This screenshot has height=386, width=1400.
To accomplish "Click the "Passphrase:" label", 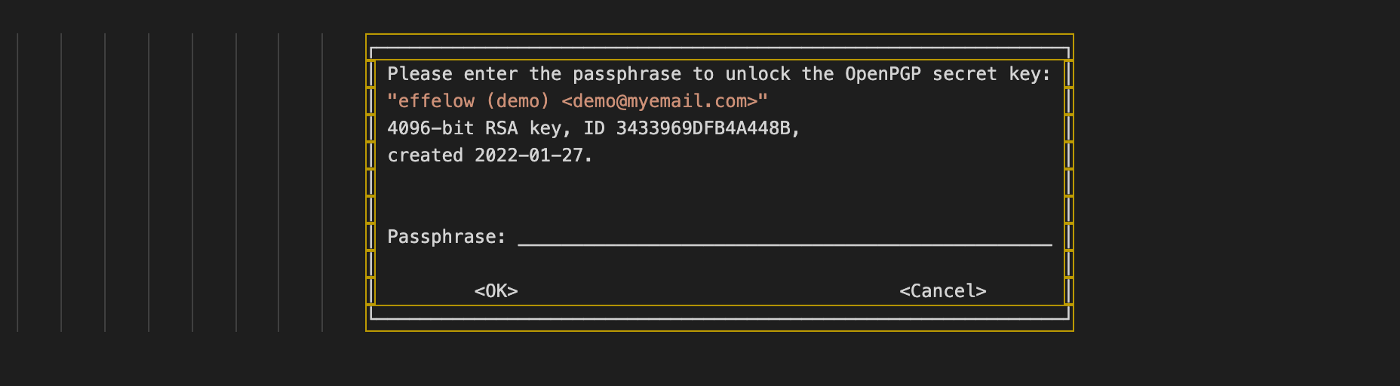I will pyautogui.click(x=447, y=237).
